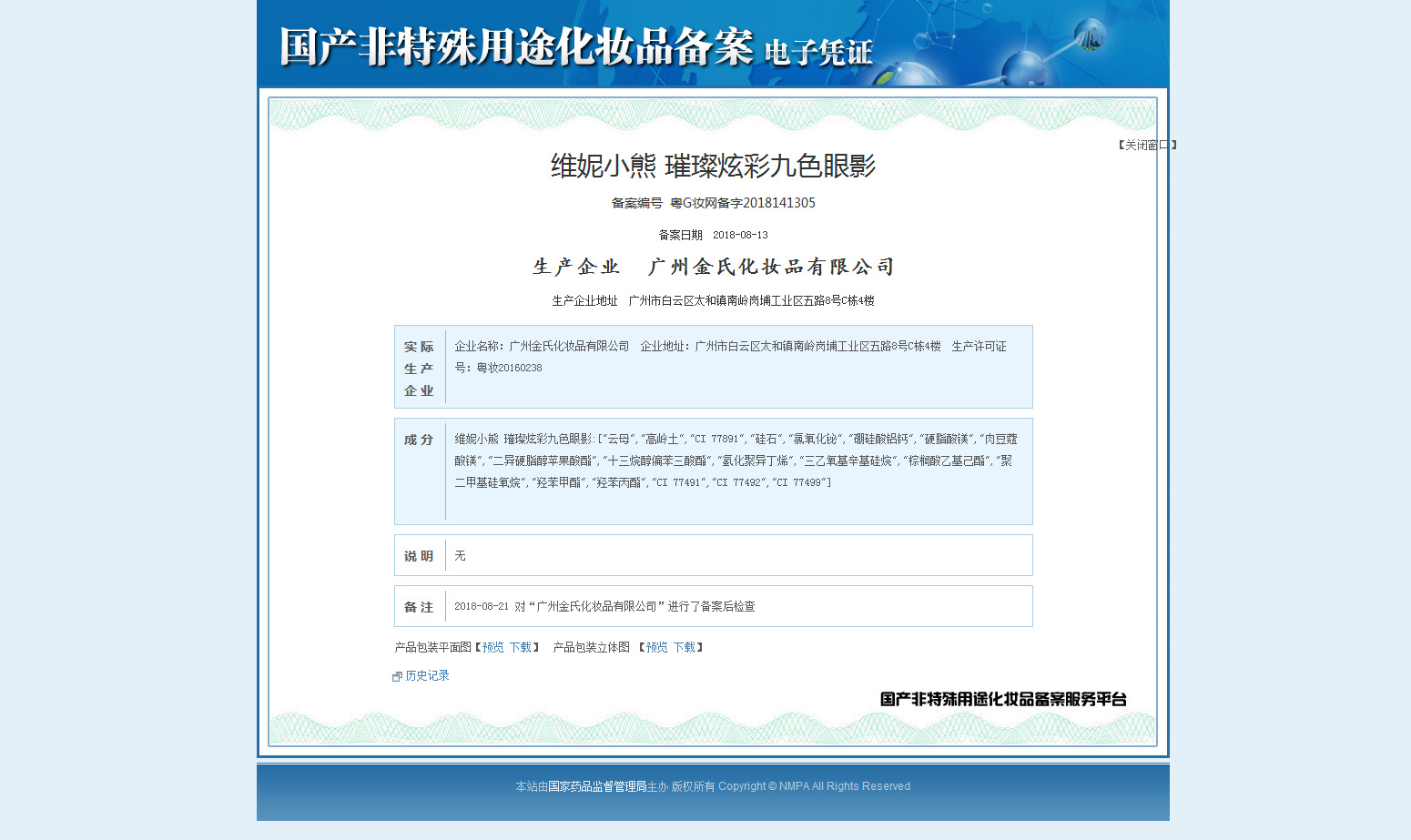Screen dimensions: 1411x840
Task: Click the 实际生产企业 row label
Action: pos(419,369)
